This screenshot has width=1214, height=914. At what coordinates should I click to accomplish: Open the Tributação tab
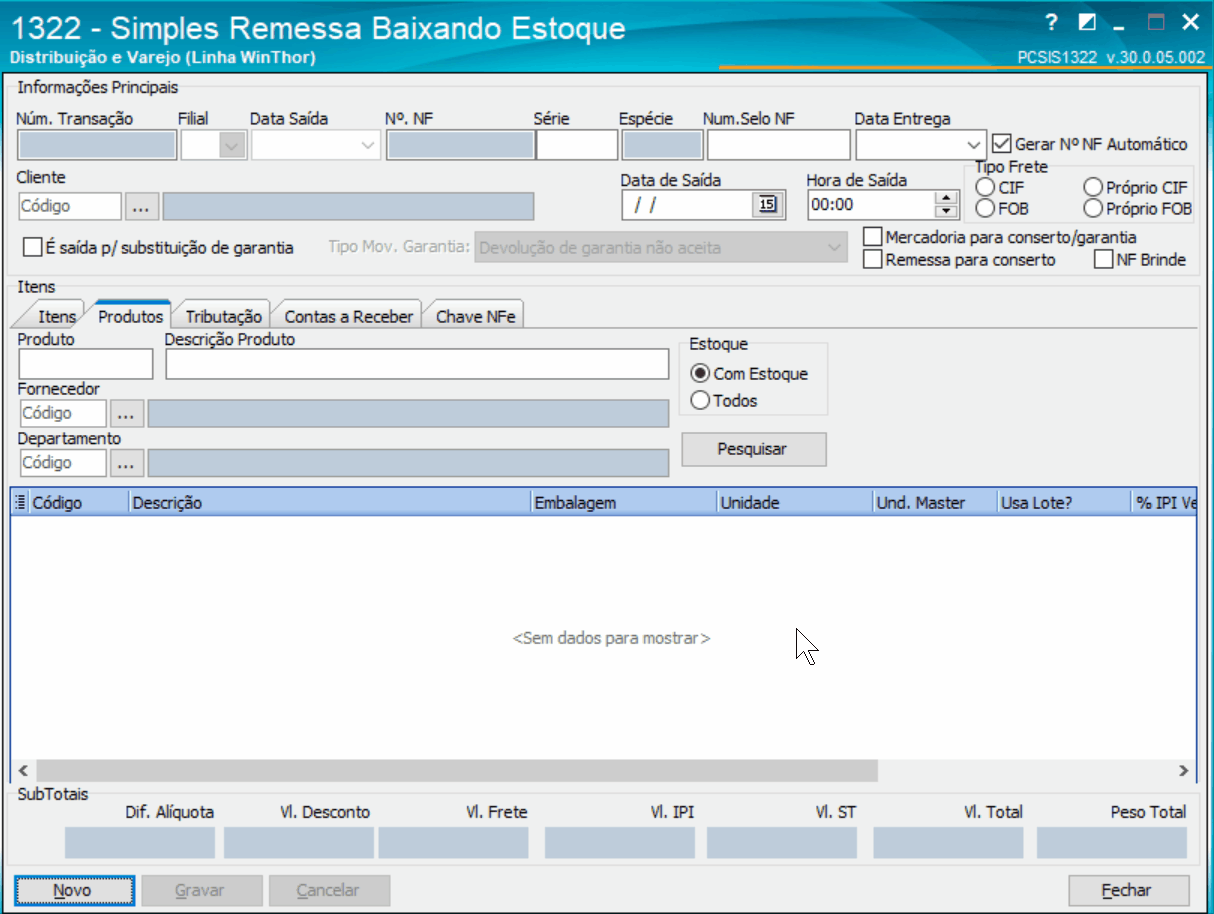click(x=224, y=316)
